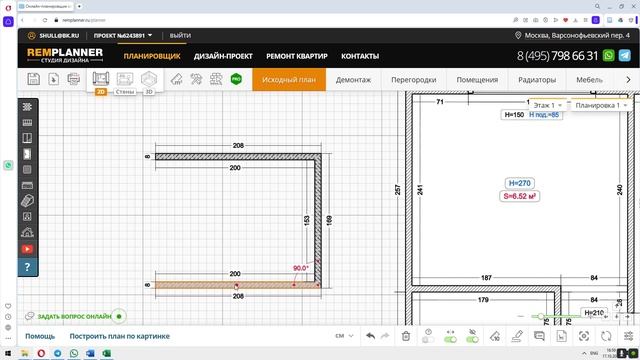640x360 pixels.
Task: Go to ПЛАНИРОВЩИК menu item
Action: (152, 56)
